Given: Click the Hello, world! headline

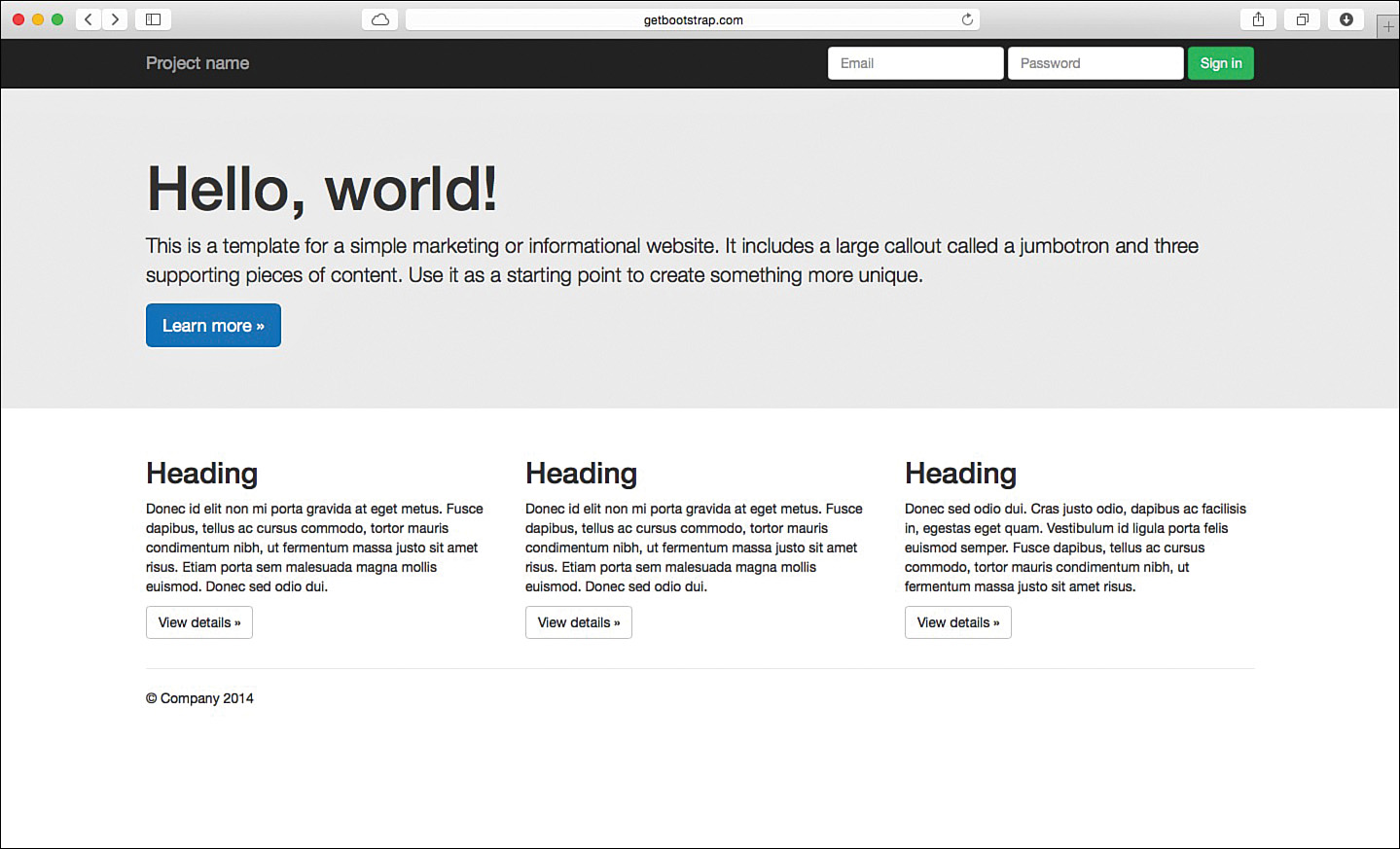Looking at the screenshot, I should (322, 189).
